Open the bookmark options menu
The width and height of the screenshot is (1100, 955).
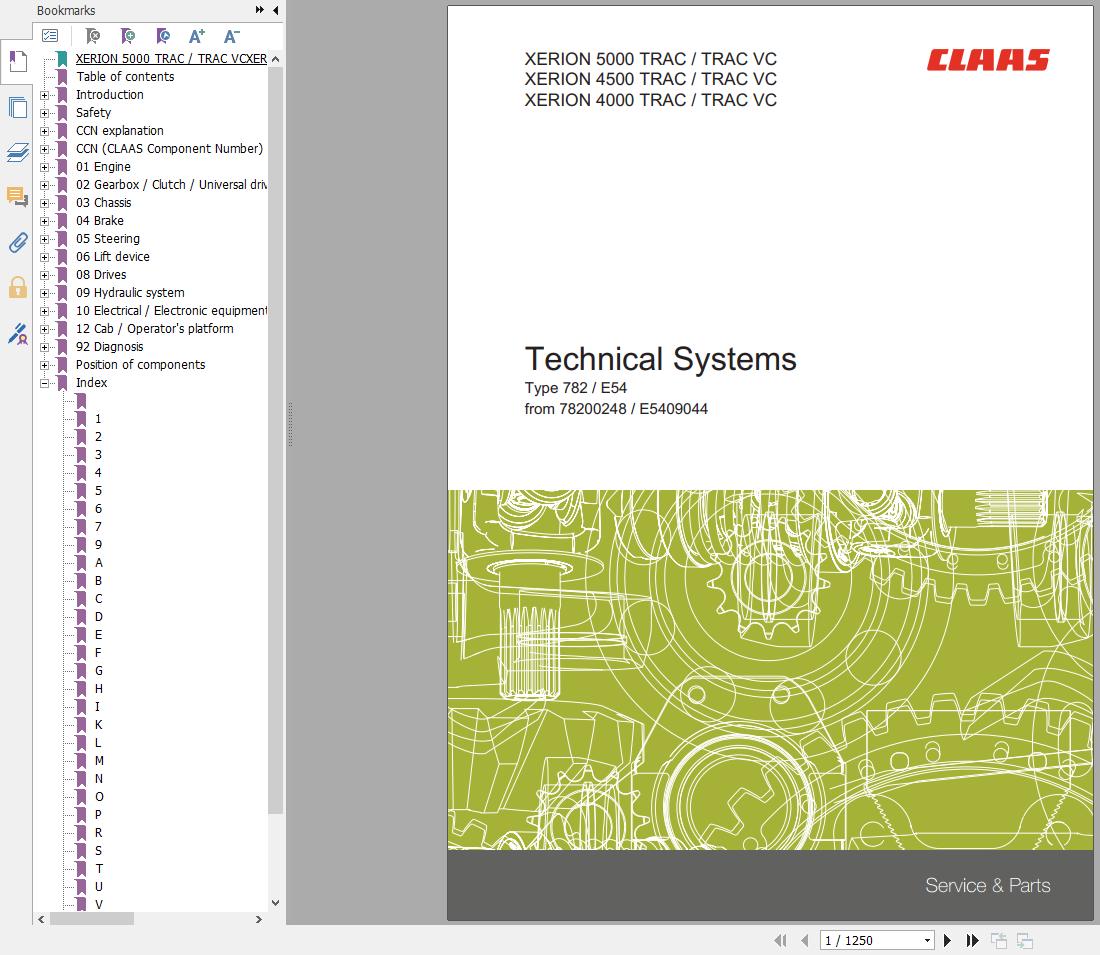(x=50, y=36)
